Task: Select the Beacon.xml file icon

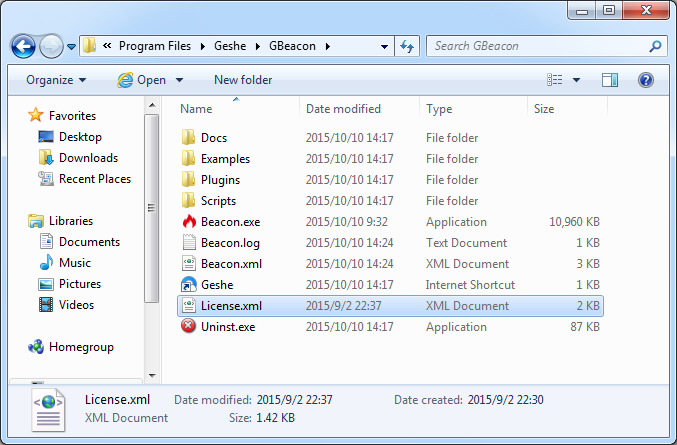Action: (189, 263)
